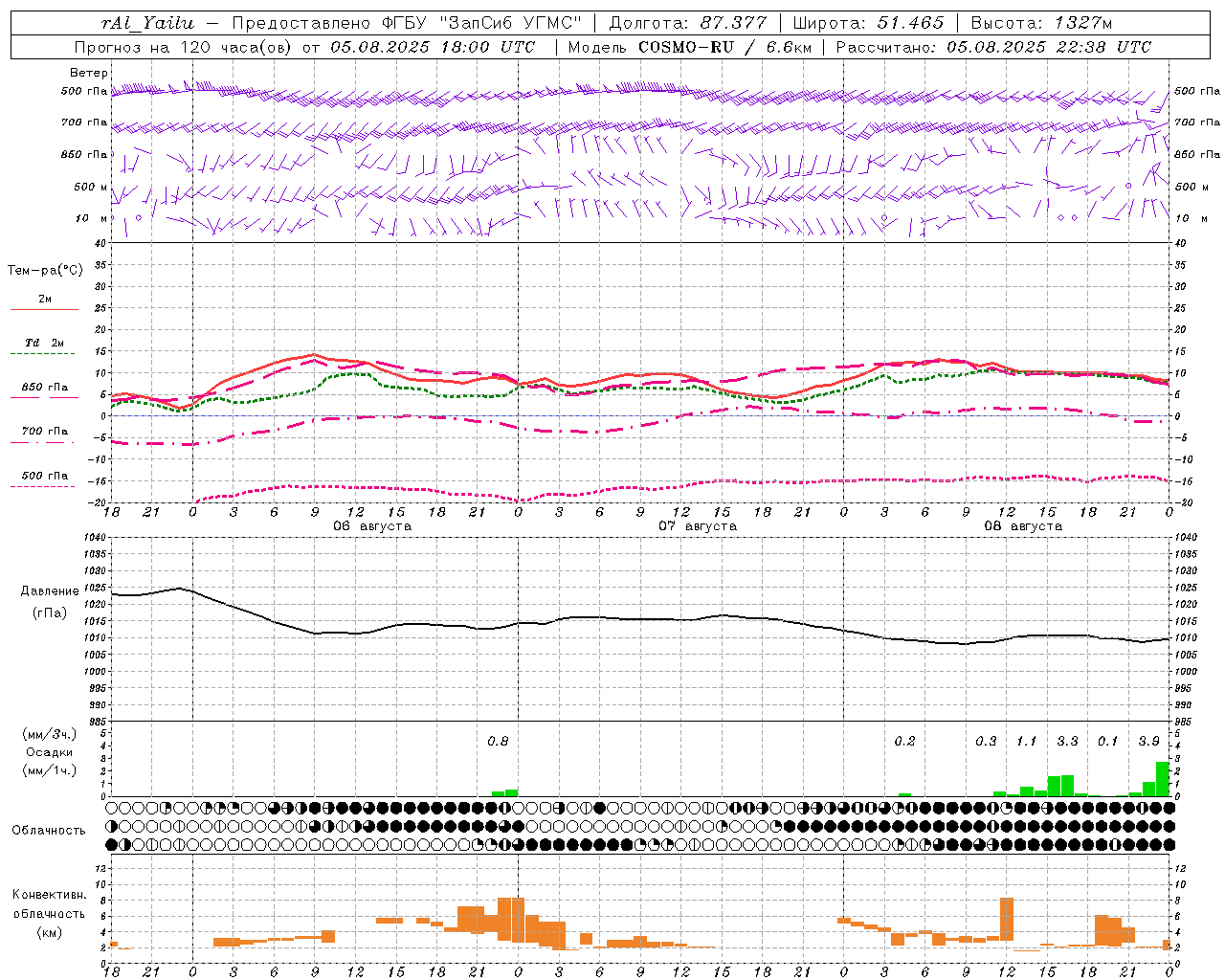
Task: Click the precipitation value 0.2
Action: pyautogui.click(x=904, y=741)
